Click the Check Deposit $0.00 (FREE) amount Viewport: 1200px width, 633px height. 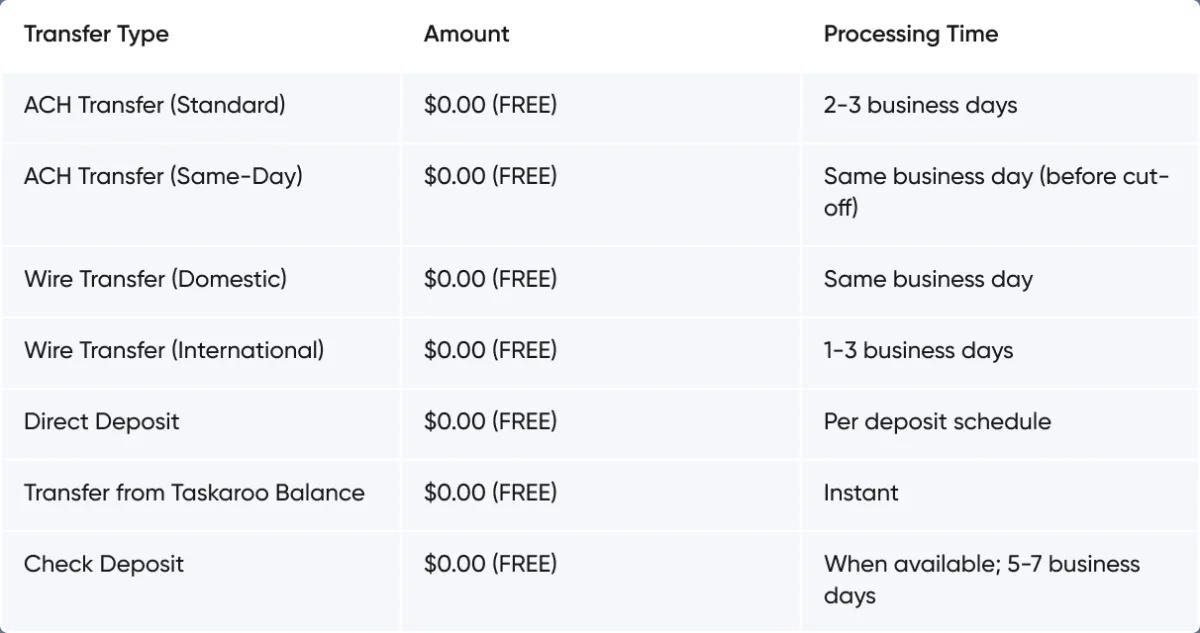(490, 564)
